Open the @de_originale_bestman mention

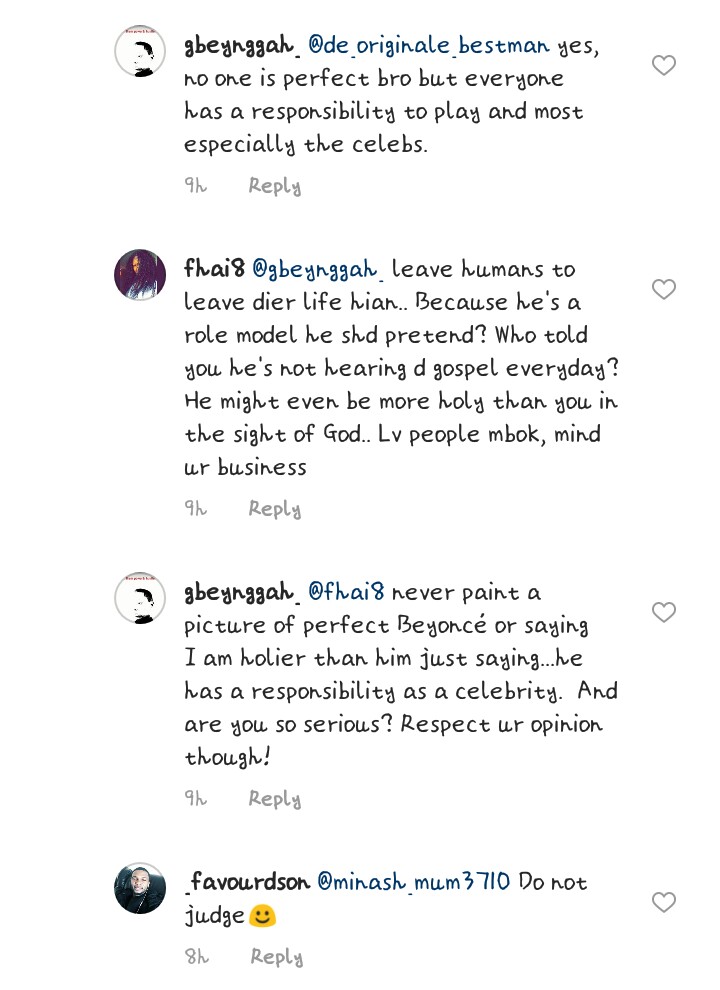pyautogui.click(x=429, y=46)
